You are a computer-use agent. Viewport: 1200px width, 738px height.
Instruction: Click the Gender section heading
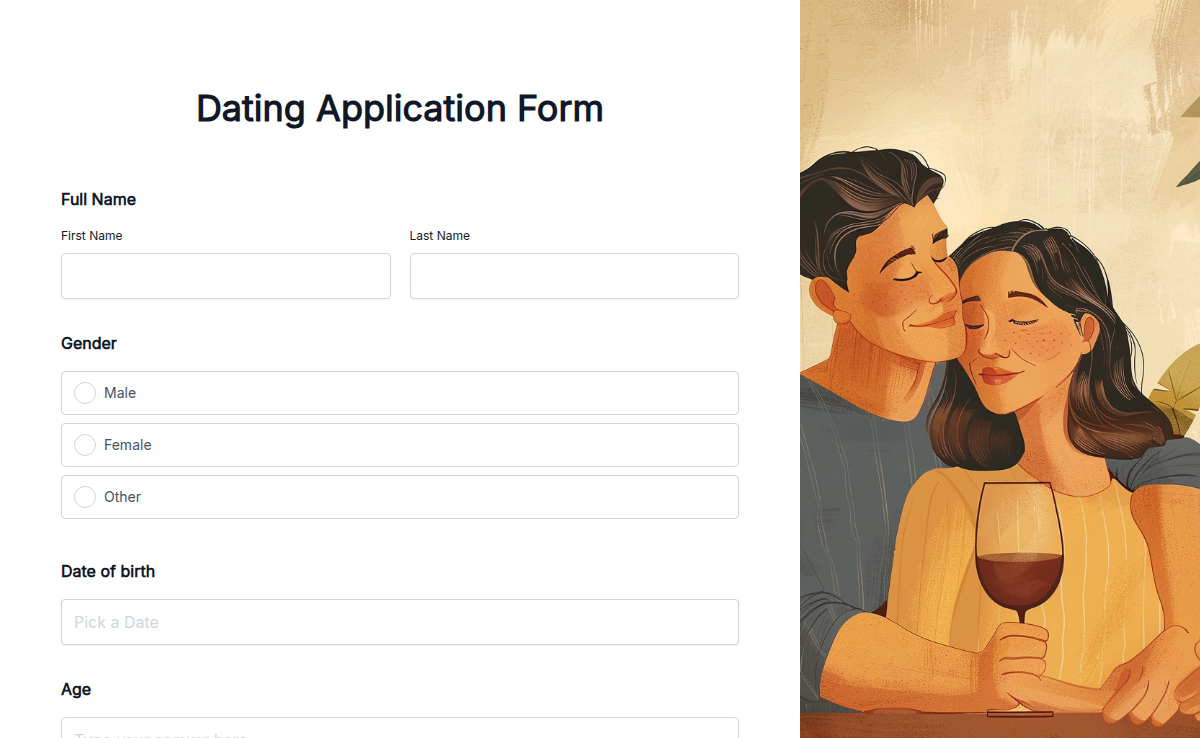[x=89, y=343]
